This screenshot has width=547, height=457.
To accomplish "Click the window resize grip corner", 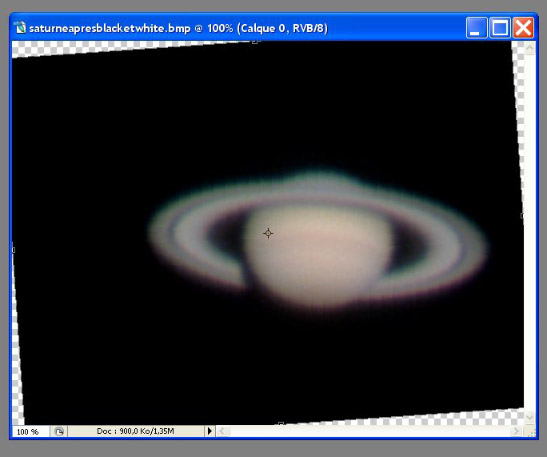I will [x=531, y=432].
